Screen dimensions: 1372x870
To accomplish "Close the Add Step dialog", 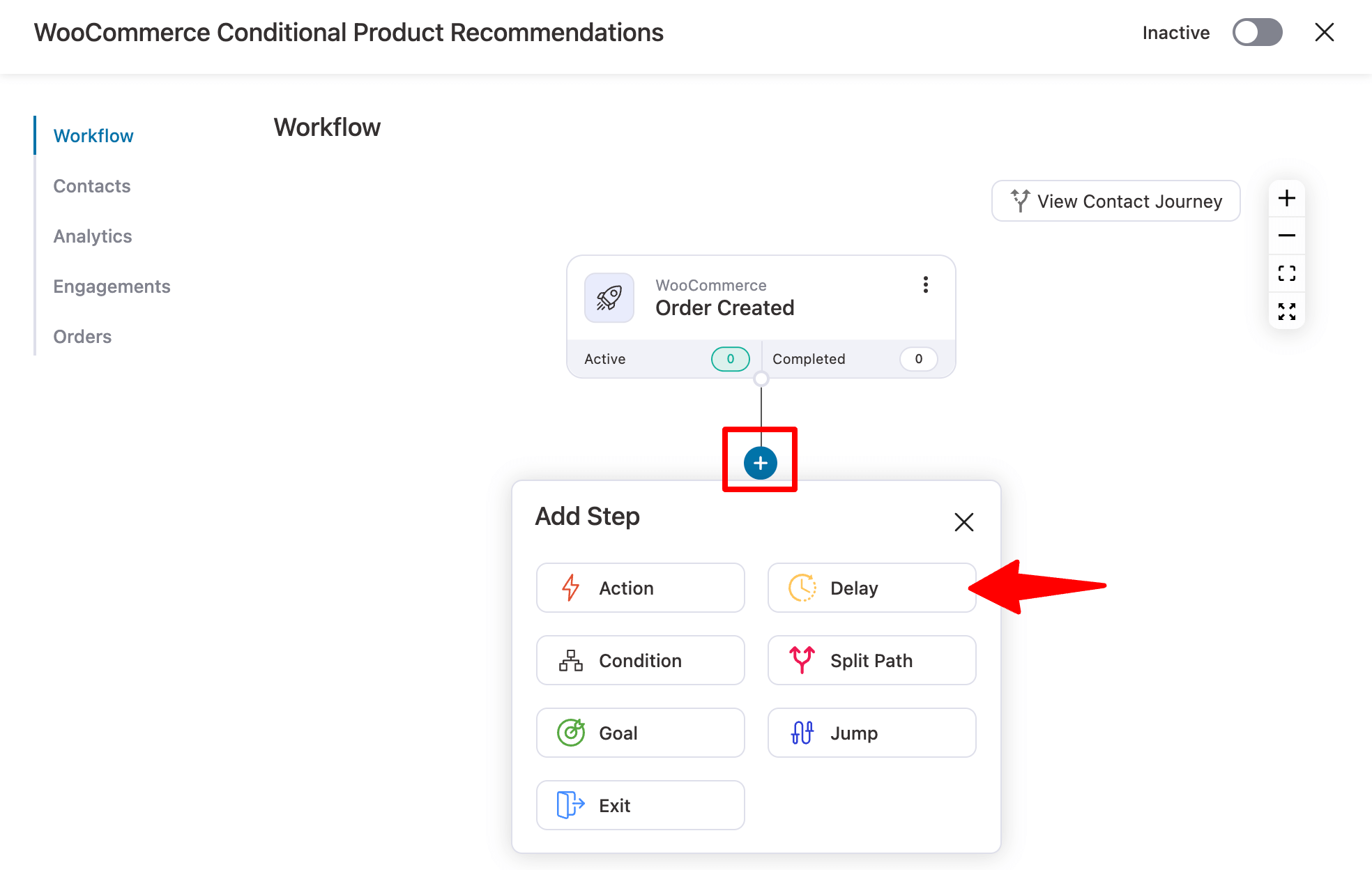I will click(964, 521).
